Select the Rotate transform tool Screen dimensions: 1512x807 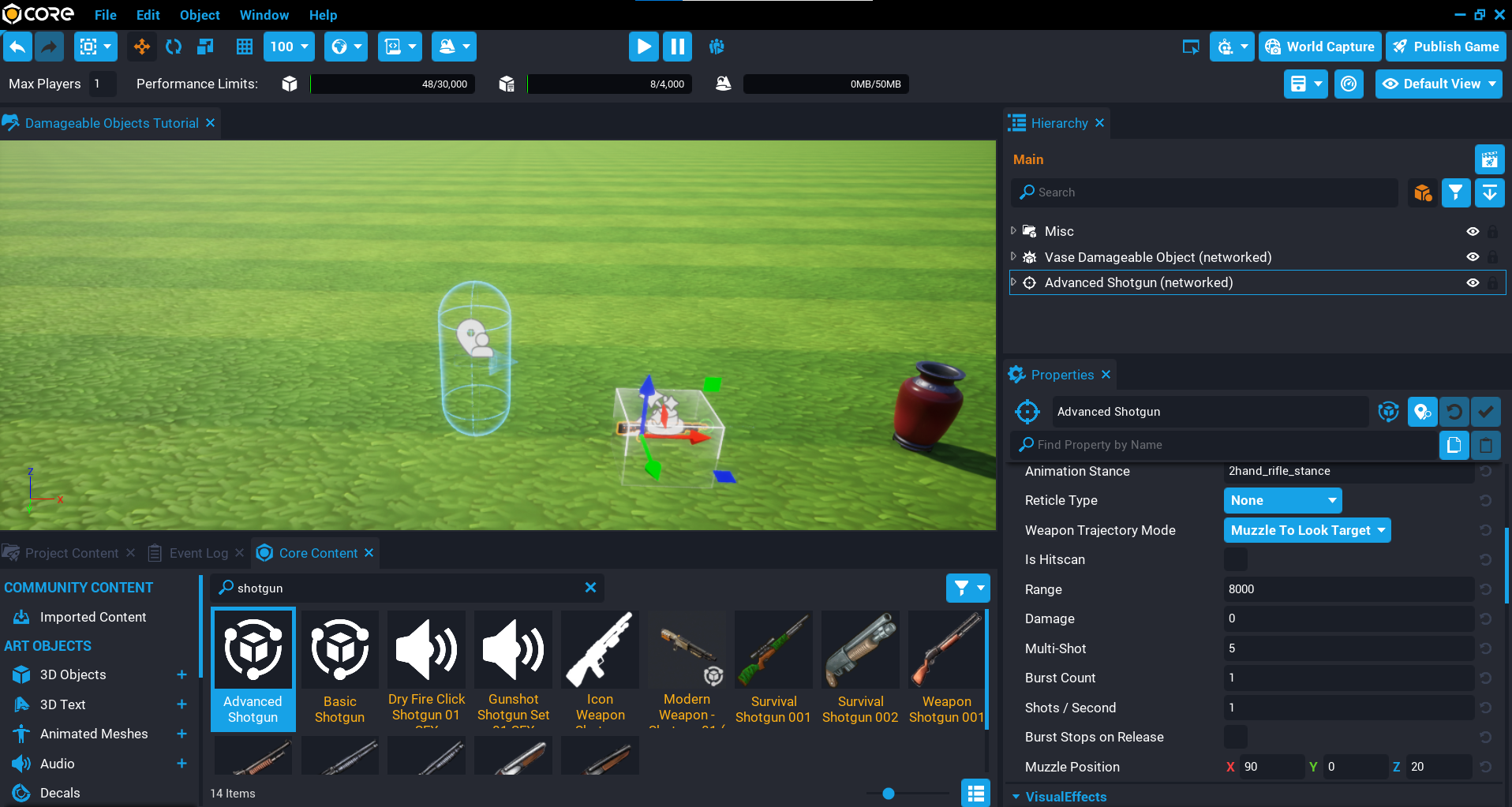(x=174, y=47)
